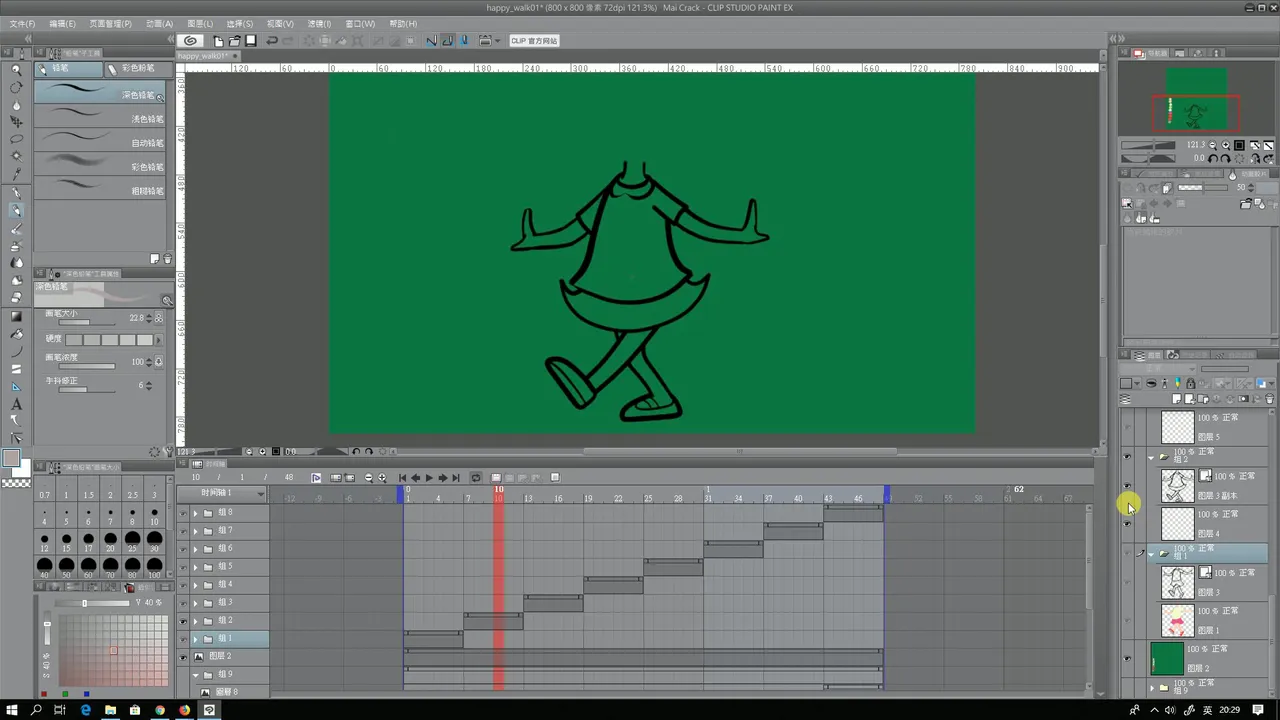Toggle visibility of timeline track 组 8
This screenshot has width=1280, height=720.
click(x=183, y=513)
